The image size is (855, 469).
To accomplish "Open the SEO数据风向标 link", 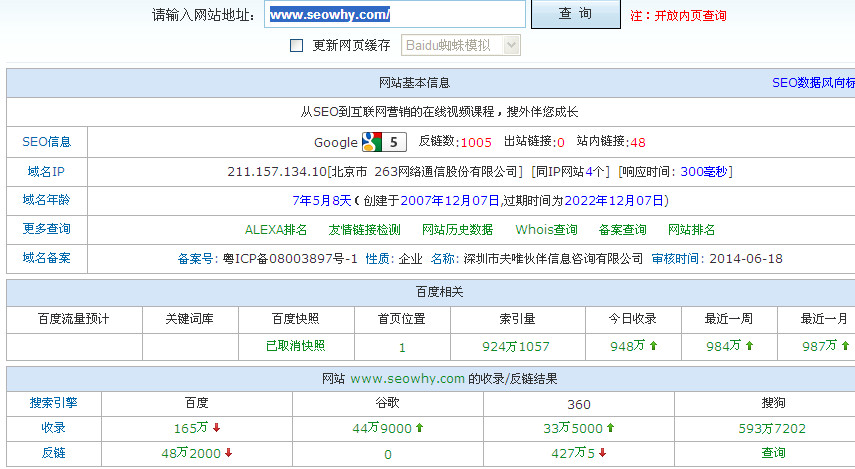I will click(x=812, y=83).
